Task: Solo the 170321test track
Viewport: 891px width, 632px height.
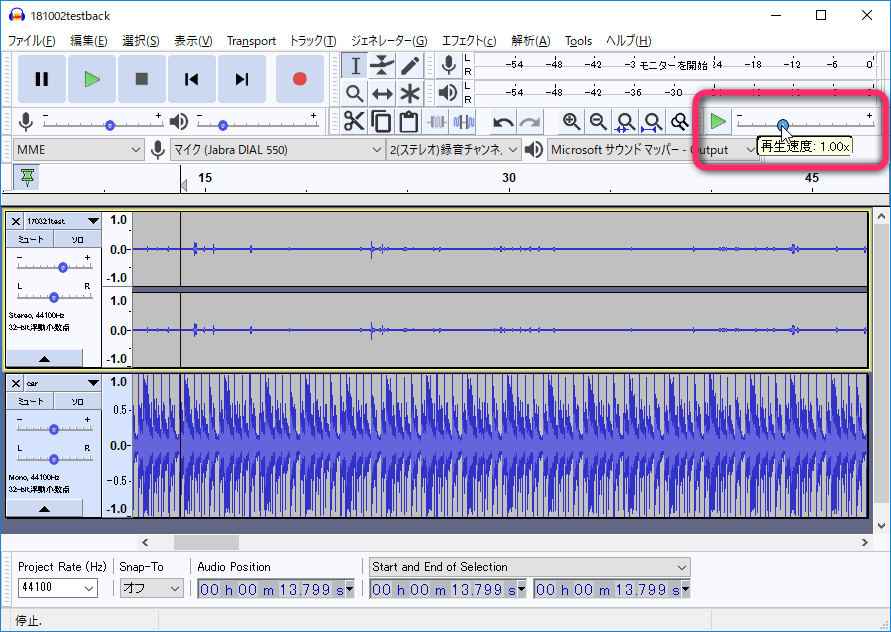Action: [x=78, y=239]
